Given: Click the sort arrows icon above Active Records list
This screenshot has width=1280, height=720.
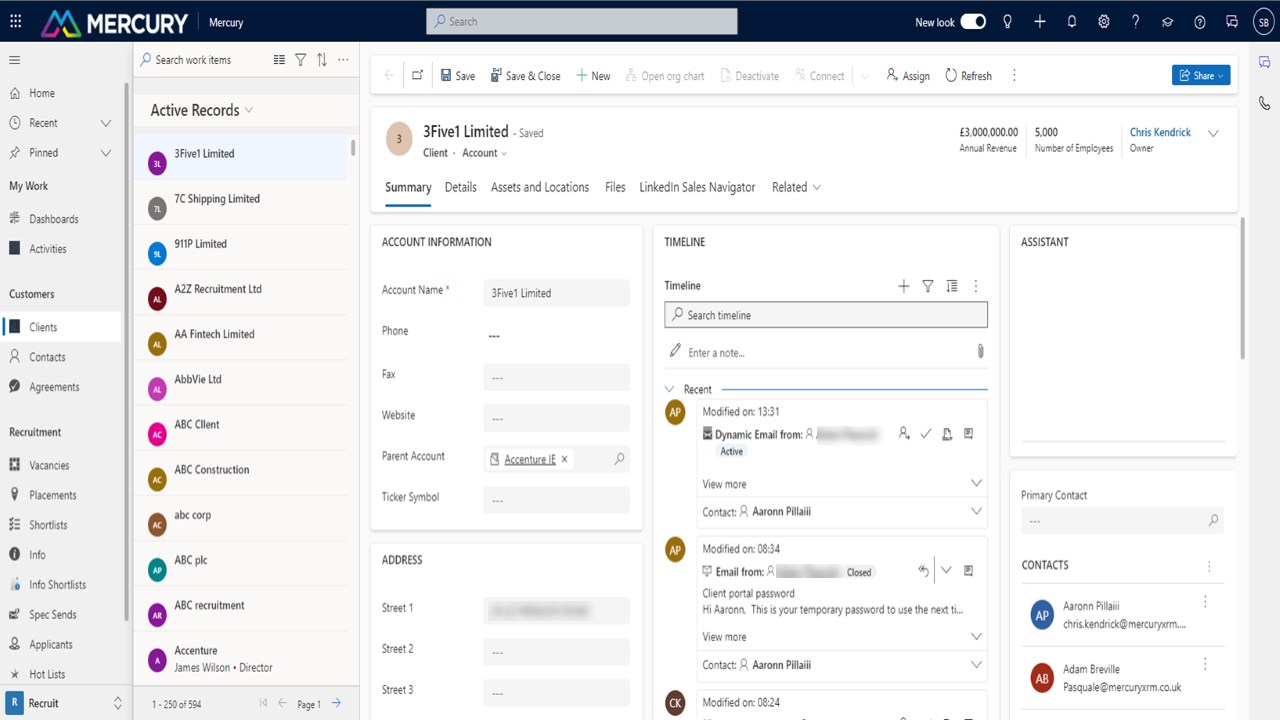Looking at the screenshot, I should [322, 60].
